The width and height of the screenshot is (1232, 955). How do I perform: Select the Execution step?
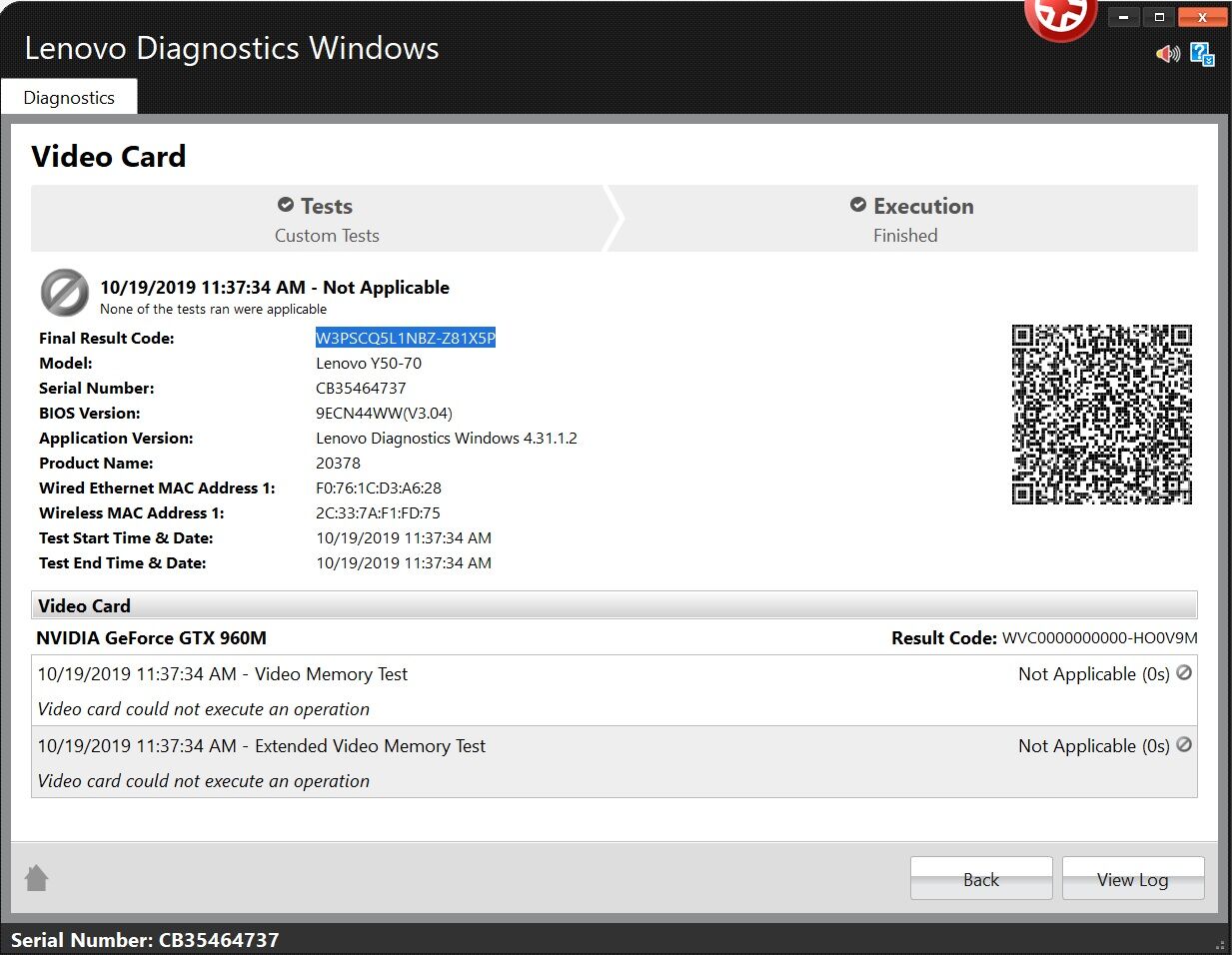coord(909,219)
